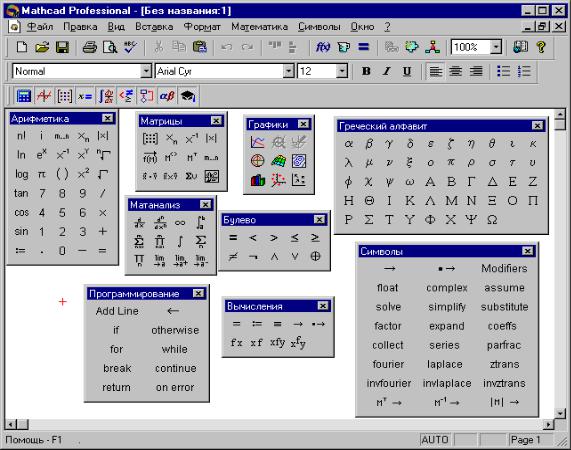Toggle Italic formatting
This screenshot has height=450, width=571.
coord(387,71)
